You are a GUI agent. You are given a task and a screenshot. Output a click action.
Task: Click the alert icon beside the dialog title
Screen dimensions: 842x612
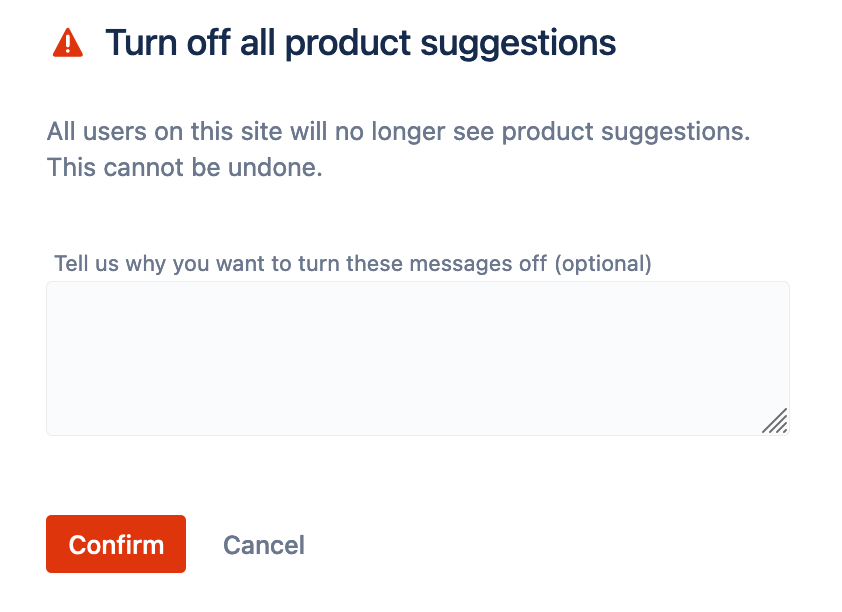(x=68, y=42)
